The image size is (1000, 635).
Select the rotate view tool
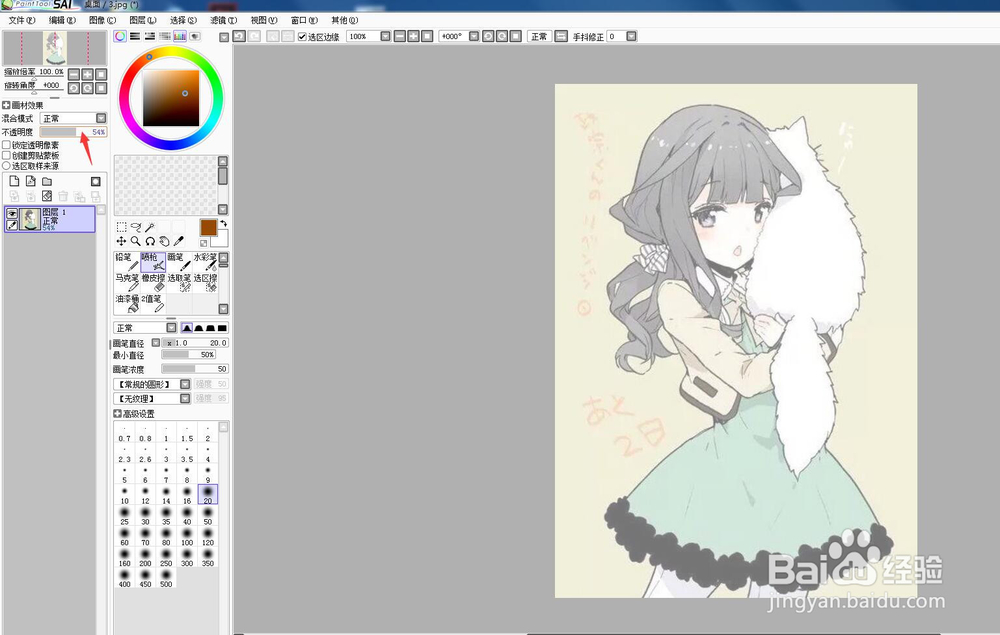coord(150,241)
